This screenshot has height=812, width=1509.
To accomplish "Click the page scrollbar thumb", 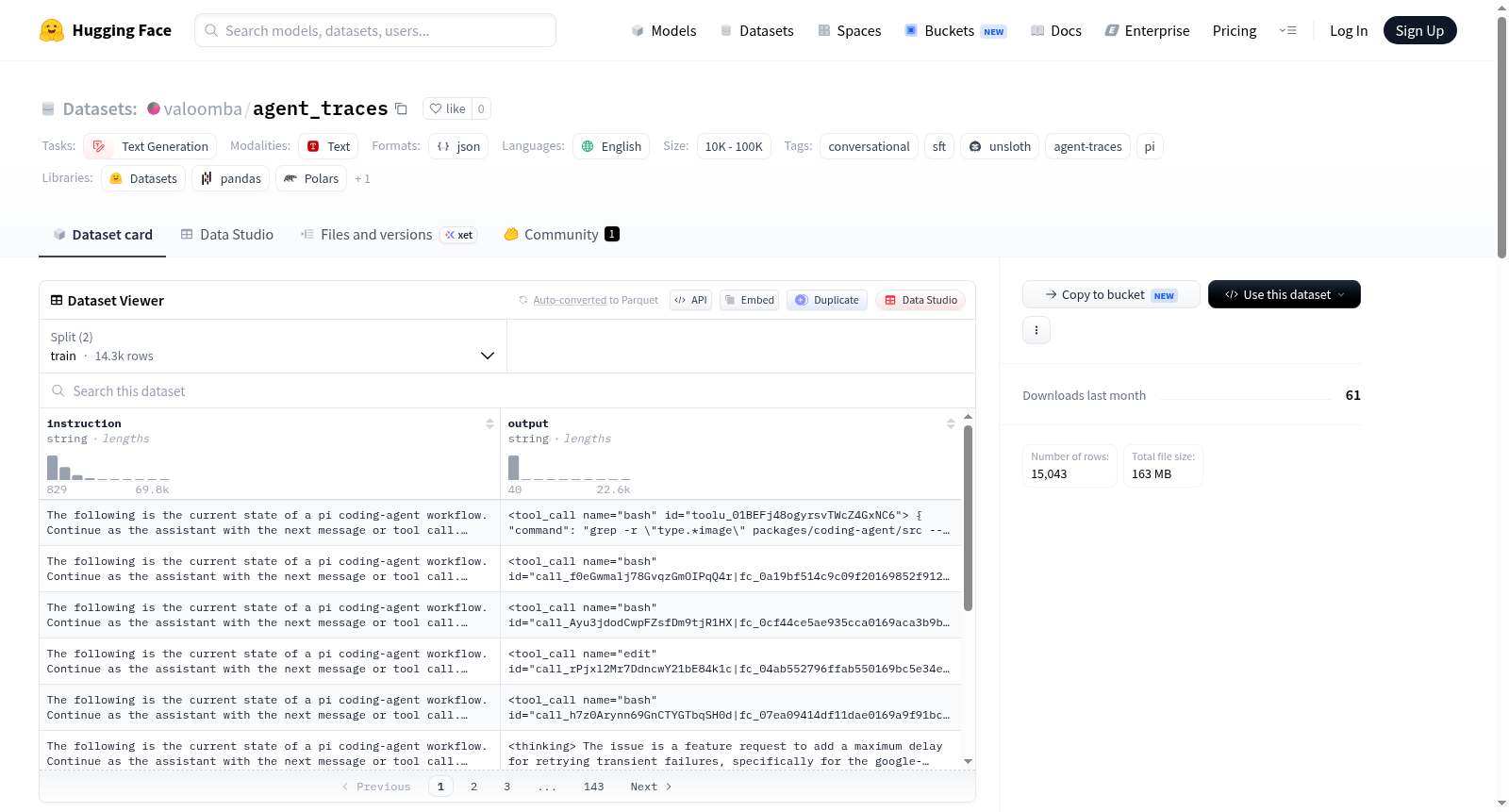I will pos(1501,137).
